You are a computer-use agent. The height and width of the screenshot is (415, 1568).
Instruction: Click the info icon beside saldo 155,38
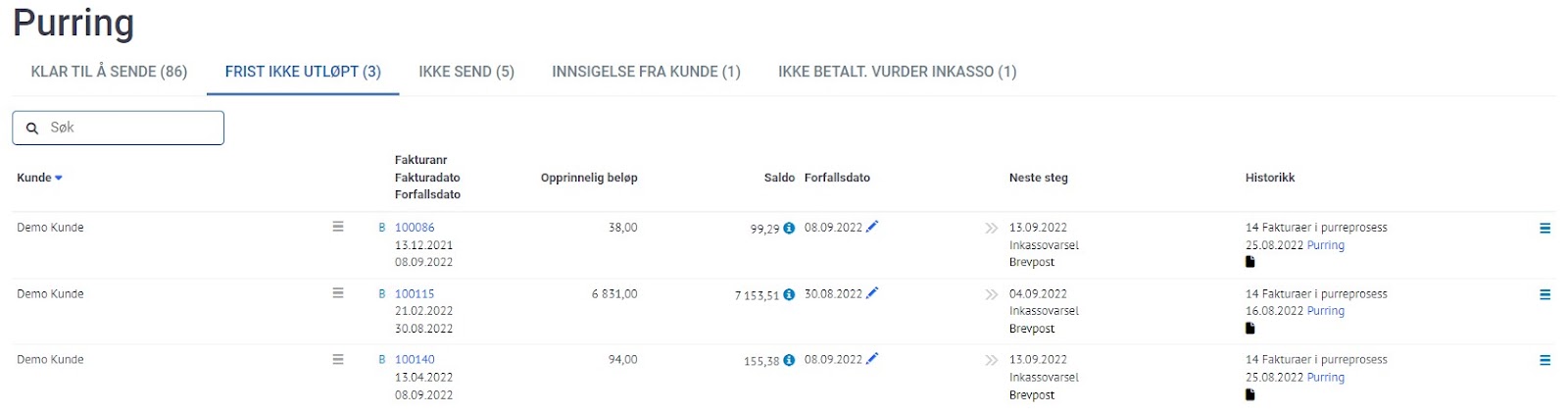(x=789, y=361)
